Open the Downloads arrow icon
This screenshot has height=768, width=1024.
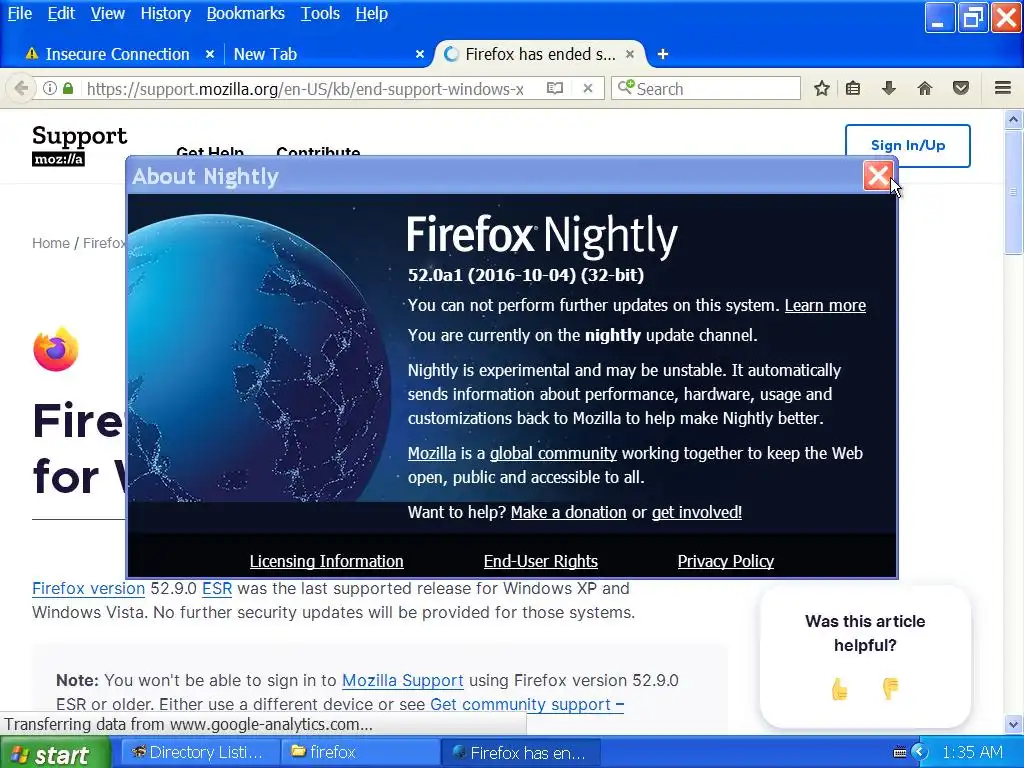coord(889,88)
